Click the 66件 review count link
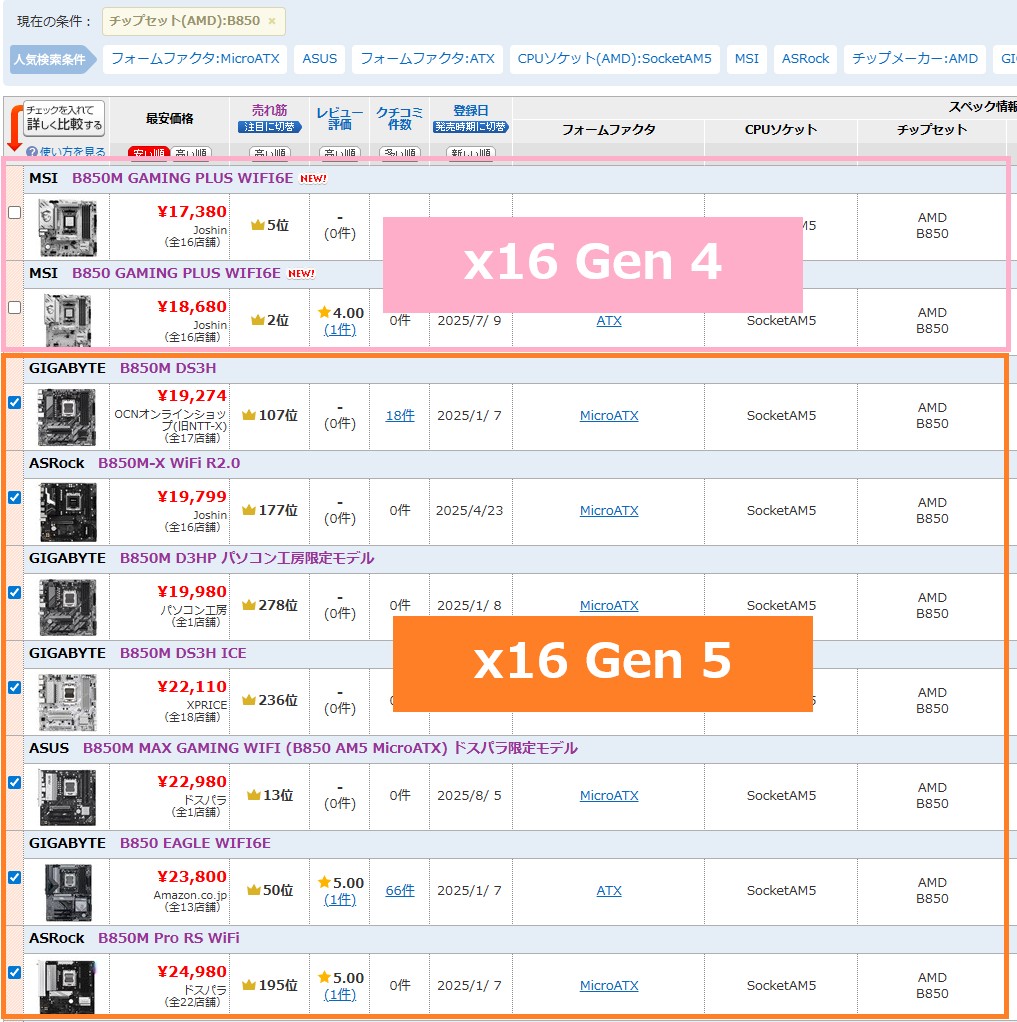 pos(399,890)
